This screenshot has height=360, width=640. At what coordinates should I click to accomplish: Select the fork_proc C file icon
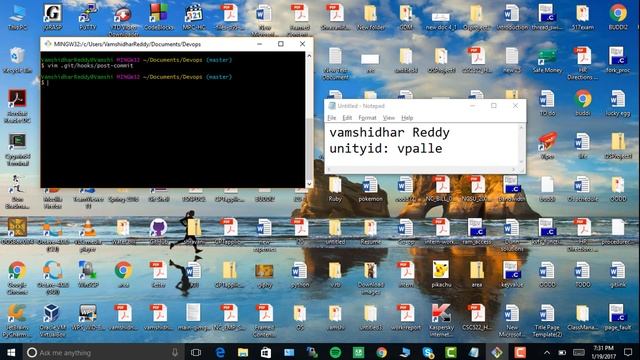(x=618, y=60)
